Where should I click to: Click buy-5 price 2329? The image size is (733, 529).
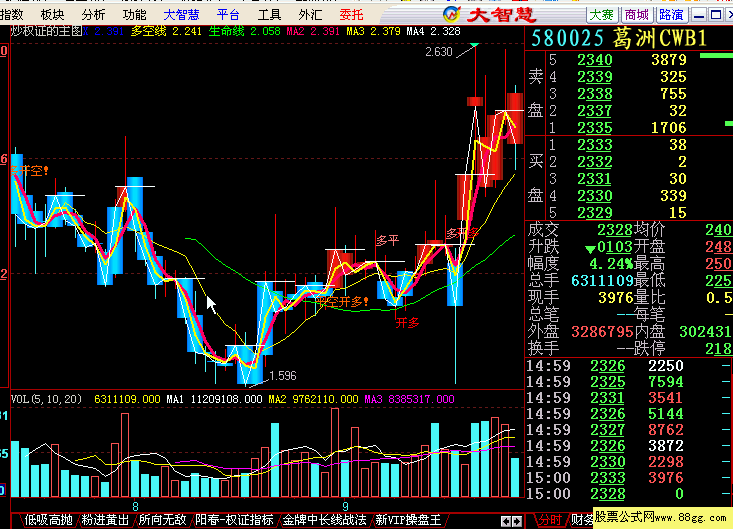595,213
